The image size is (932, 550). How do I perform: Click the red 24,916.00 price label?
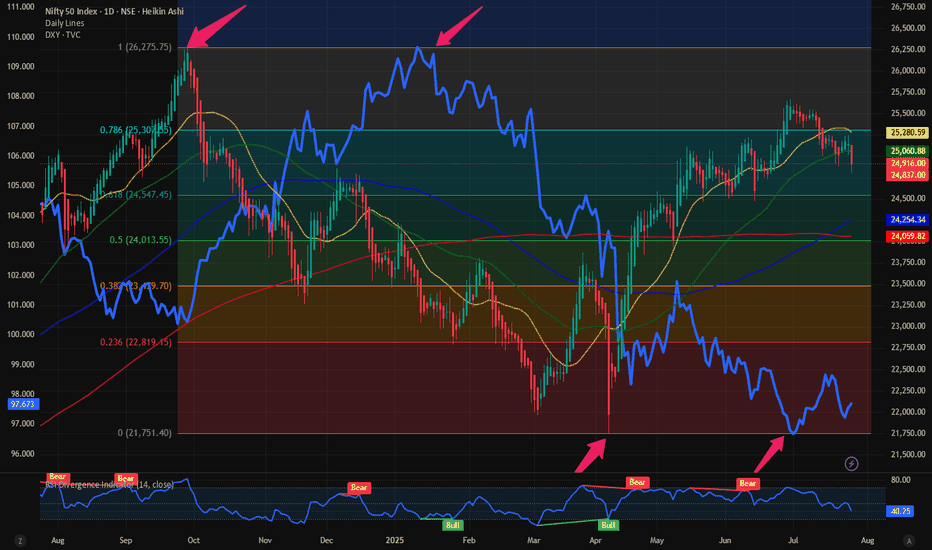coord(908,164)
